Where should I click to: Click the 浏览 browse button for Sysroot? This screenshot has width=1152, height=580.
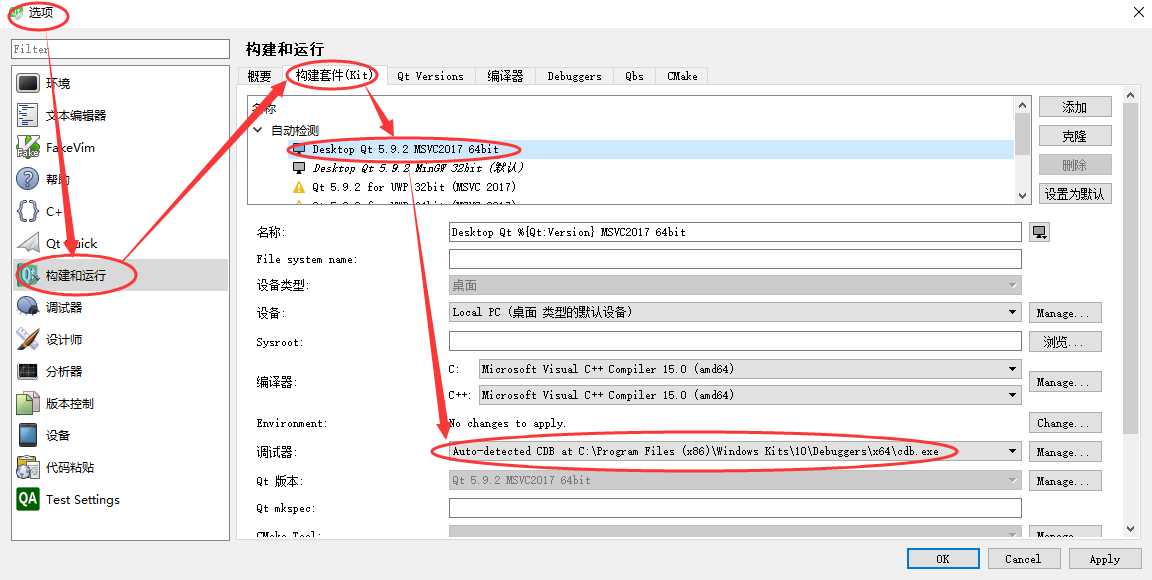1065,342
